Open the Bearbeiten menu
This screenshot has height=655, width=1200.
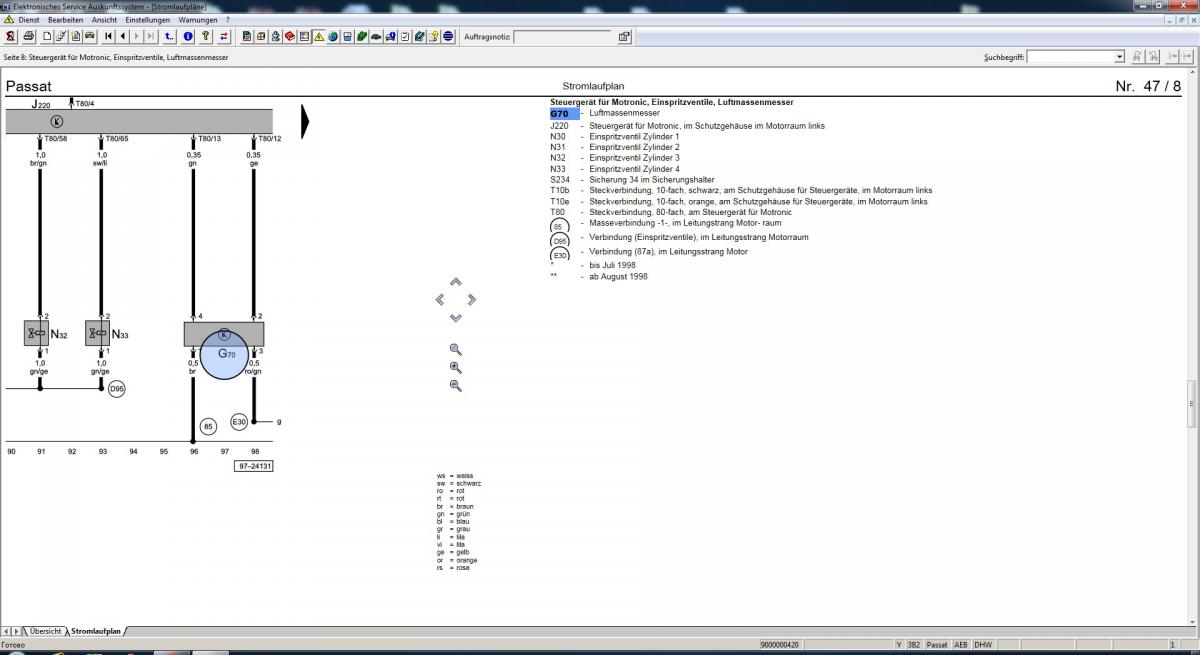point(65,19)
